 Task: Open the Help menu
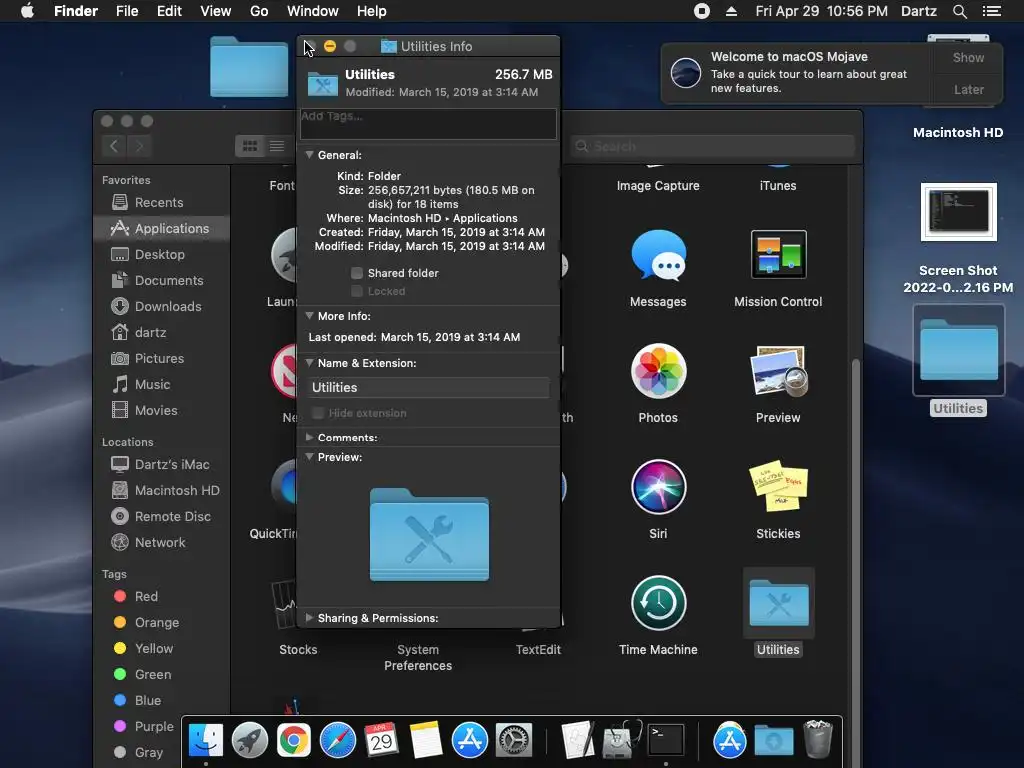coord(372,11)
